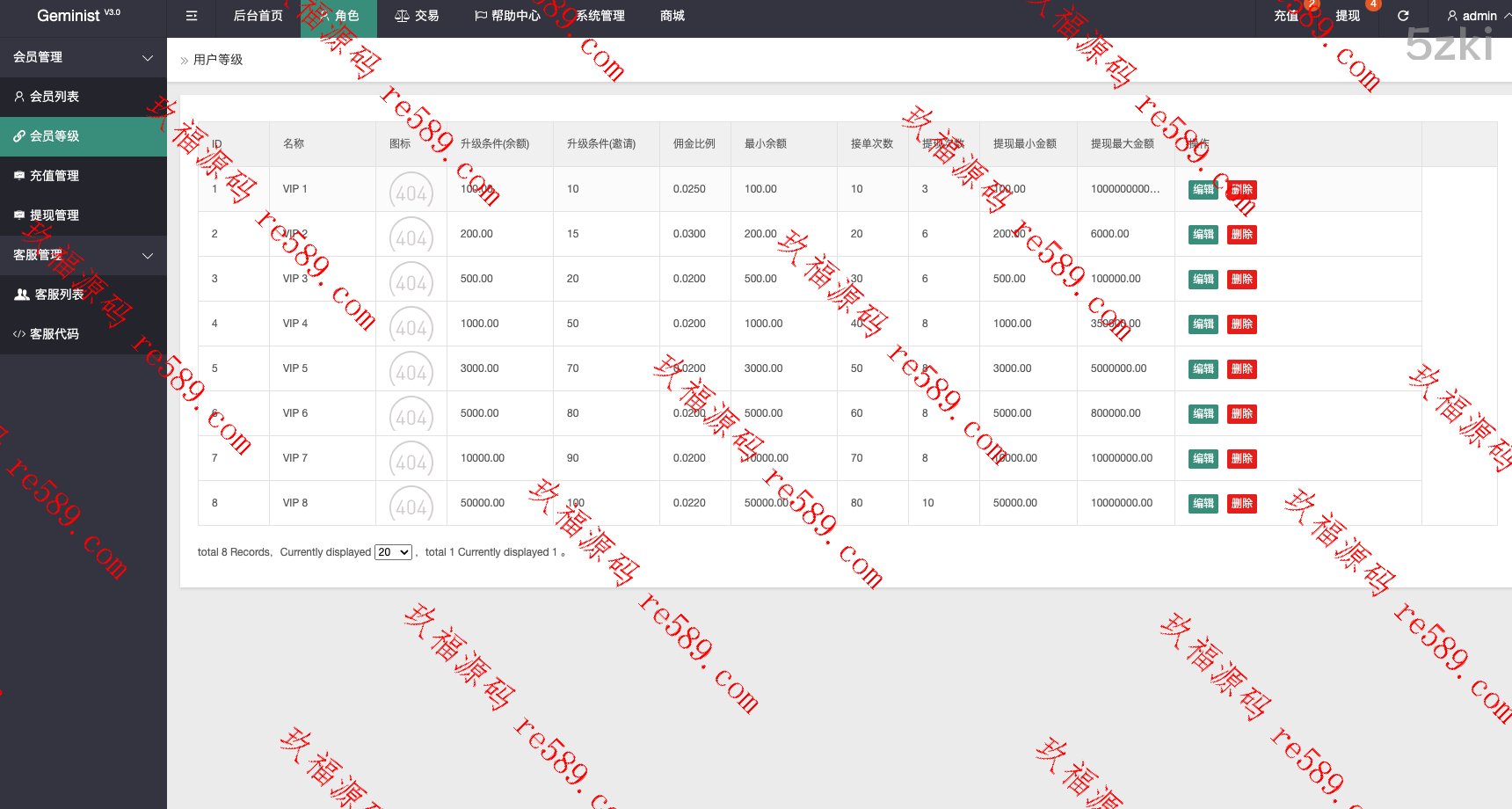The height and width of the screenshot is (809, 1512).
Task: Open 会员列表 from the sidebar
Action: point(55,97)
